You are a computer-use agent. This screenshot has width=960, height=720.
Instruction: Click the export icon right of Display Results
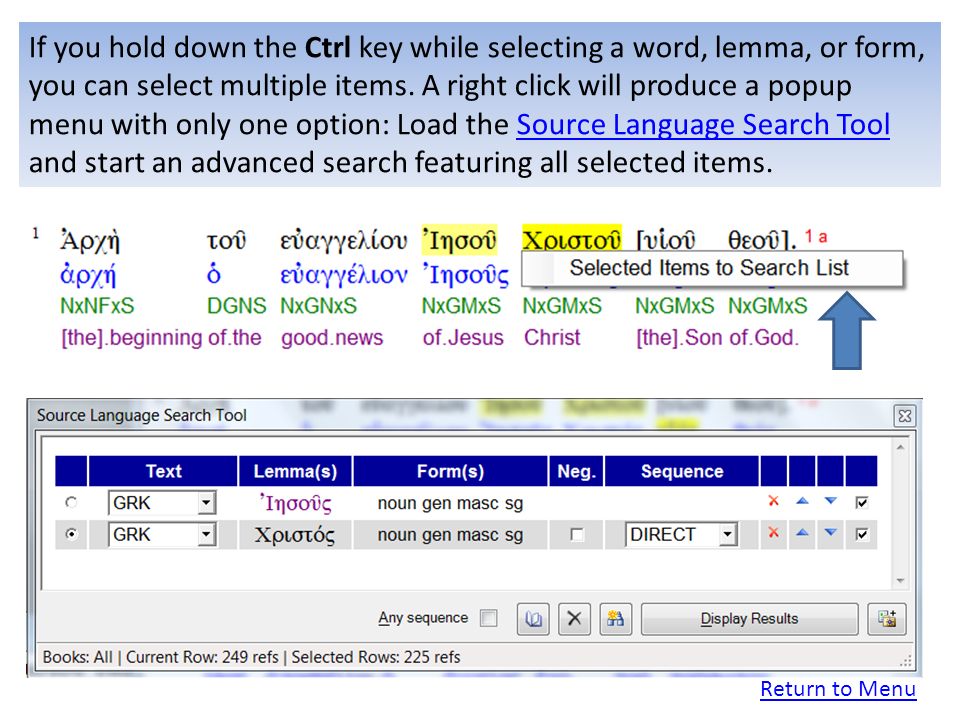coord(887,619)
